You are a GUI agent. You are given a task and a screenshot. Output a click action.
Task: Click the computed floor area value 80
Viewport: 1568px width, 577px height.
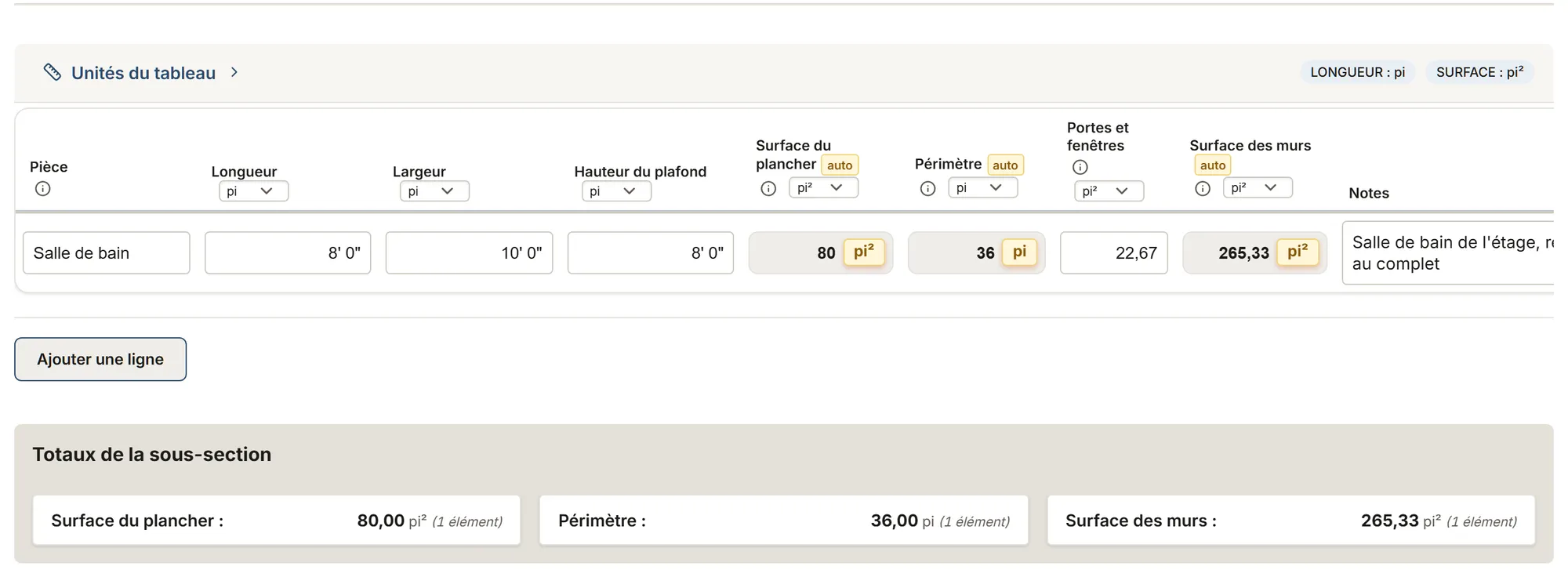click(x=826, y=253)
